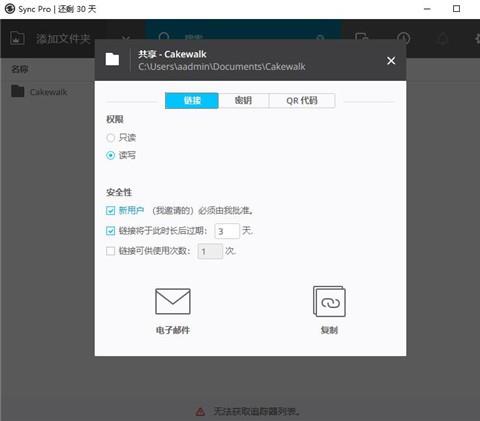The height and width of the screenshot is (421, 480).
Task: Click the 复制 label under link icon
Action: tap(329, 330)
